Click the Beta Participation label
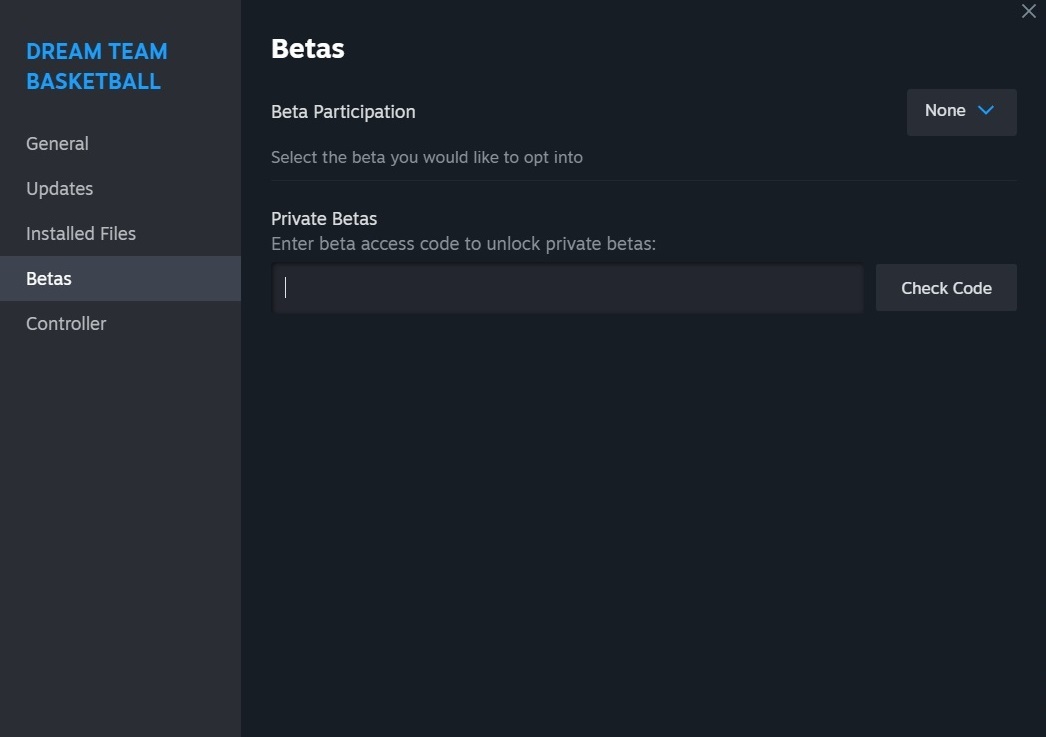The height and width of the screenshot is (737, 1046). coord(343,111)
